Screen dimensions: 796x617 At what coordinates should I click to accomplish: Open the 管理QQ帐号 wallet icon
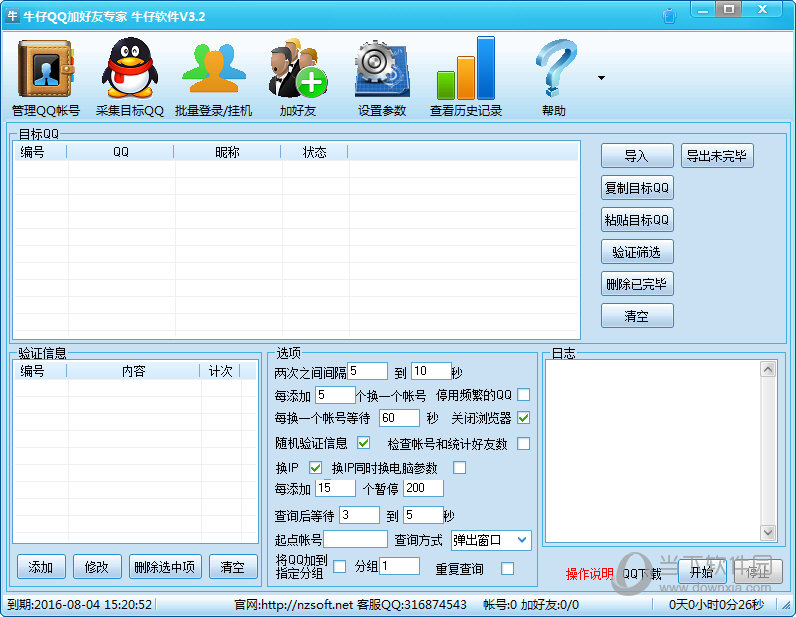[x=46, y=76]
